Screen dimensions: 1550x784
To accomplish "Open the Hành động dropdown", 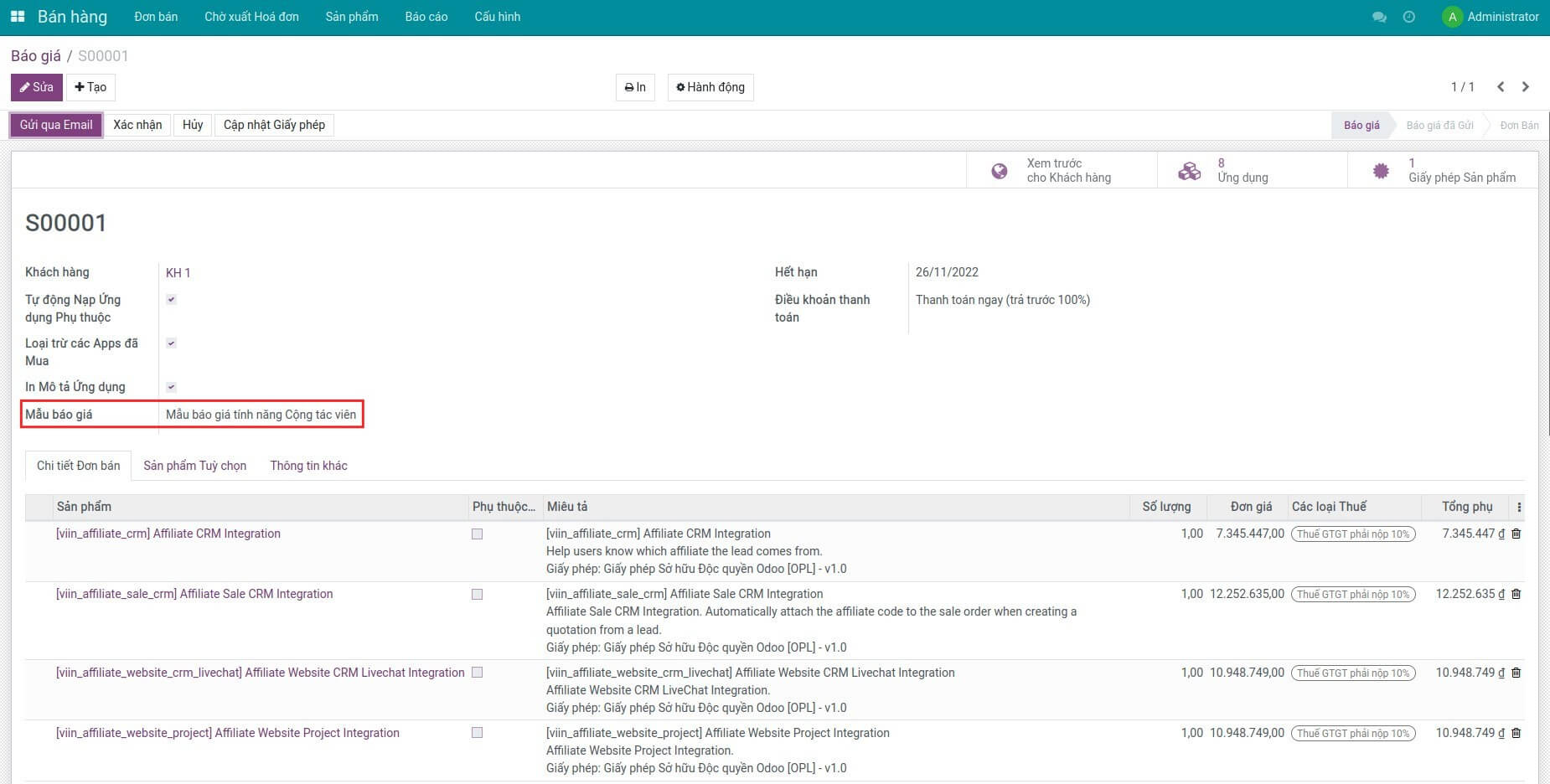I will click(x=710, y=87).
